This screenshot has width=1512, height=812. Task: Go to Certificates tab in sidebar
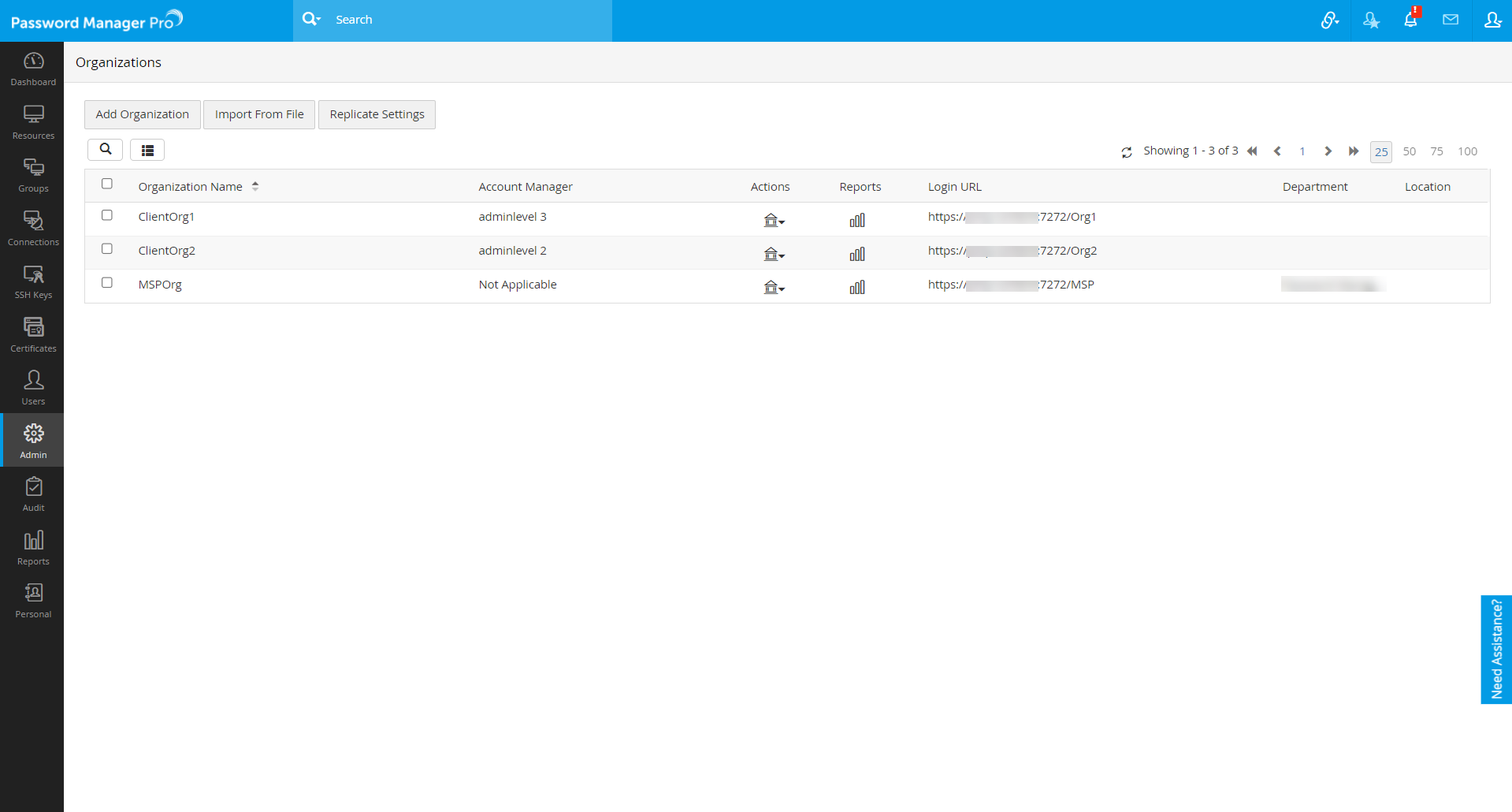33,334
